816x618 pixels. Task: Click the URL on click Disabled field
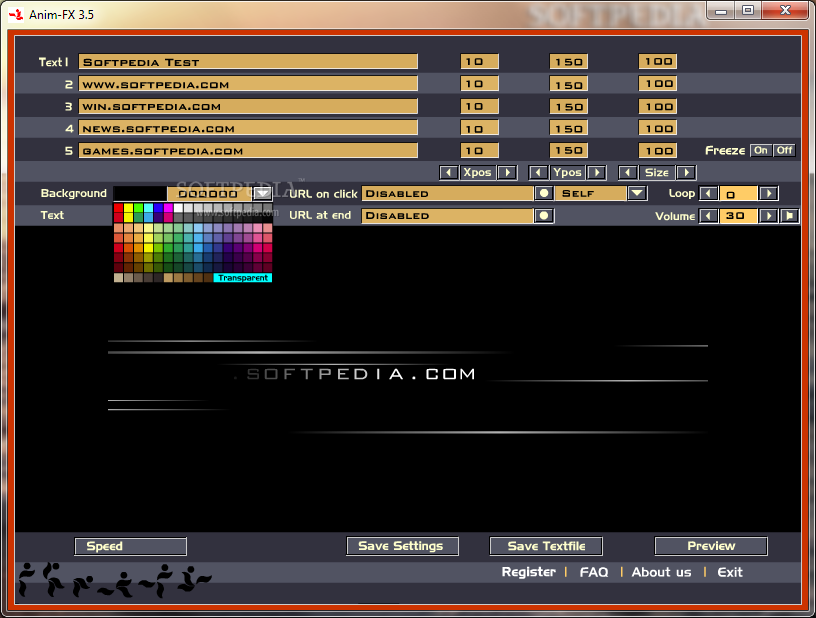(448, 194)
